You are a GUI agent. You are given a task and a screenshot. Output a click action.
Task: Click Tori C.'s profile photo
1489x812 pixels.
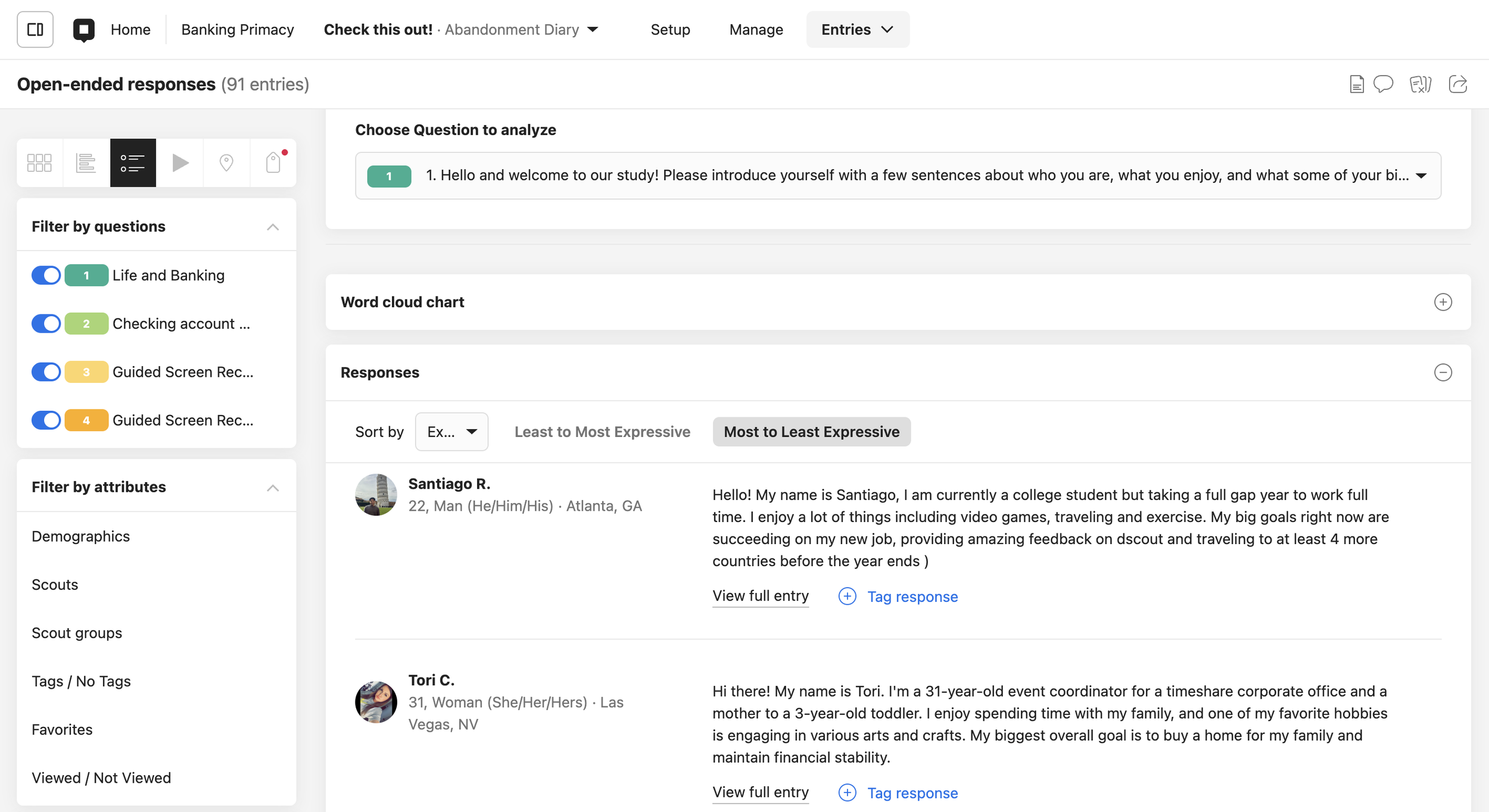pyautogui.click(x=376, y=702)
